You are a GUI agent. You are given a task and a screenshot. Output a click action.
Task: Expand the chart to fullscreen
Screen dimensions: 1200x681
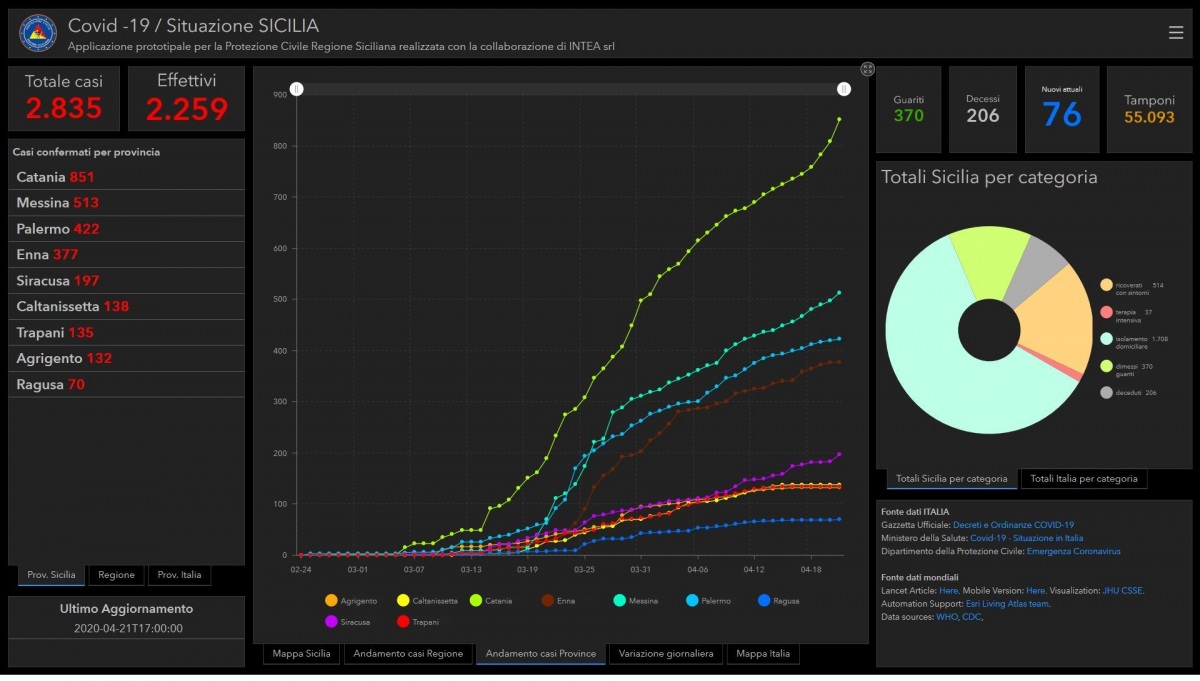pyautogui.click(x=867, y=69)
